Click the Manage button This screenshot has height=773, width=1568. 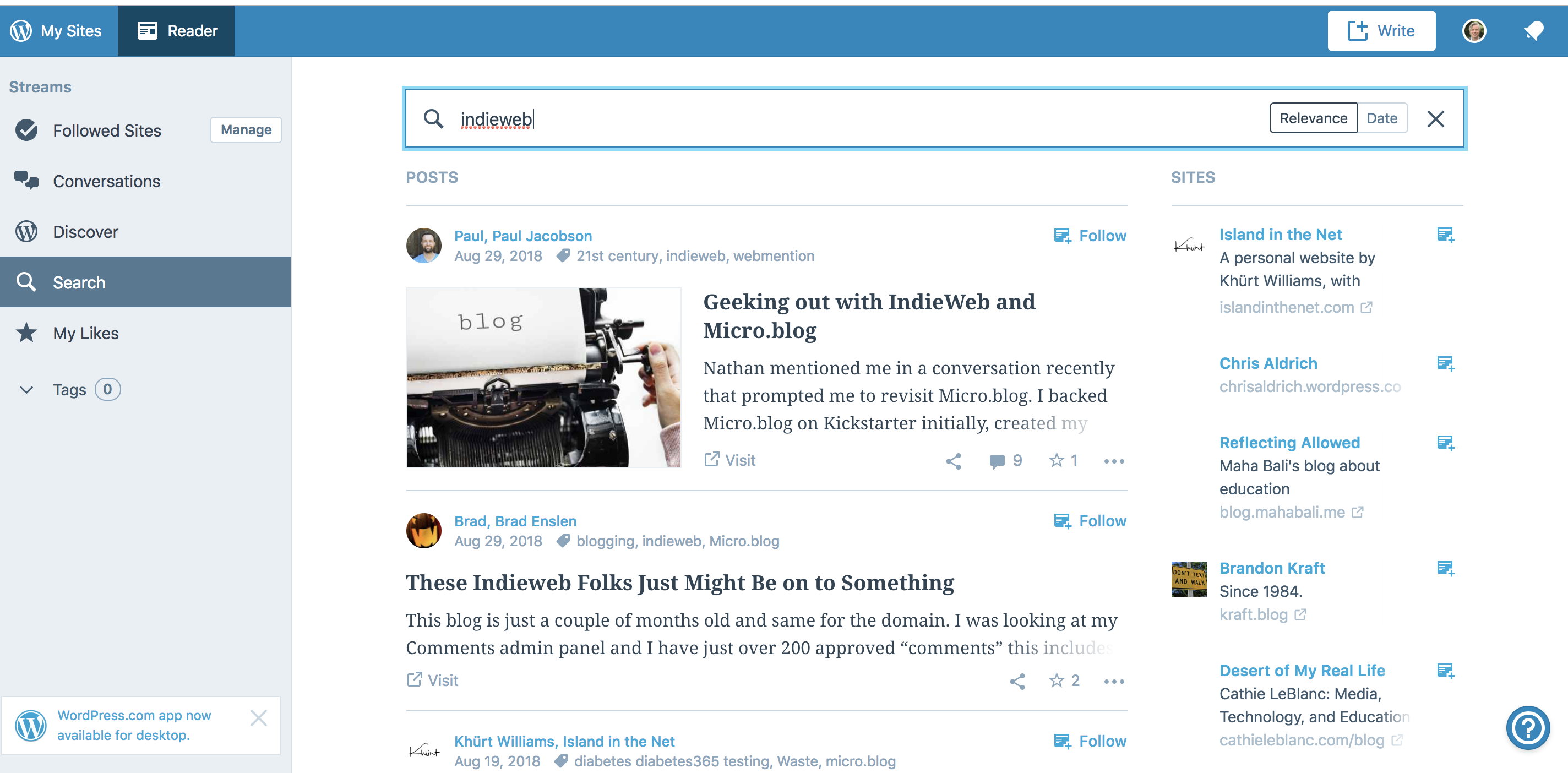click(x=246, y=129)
